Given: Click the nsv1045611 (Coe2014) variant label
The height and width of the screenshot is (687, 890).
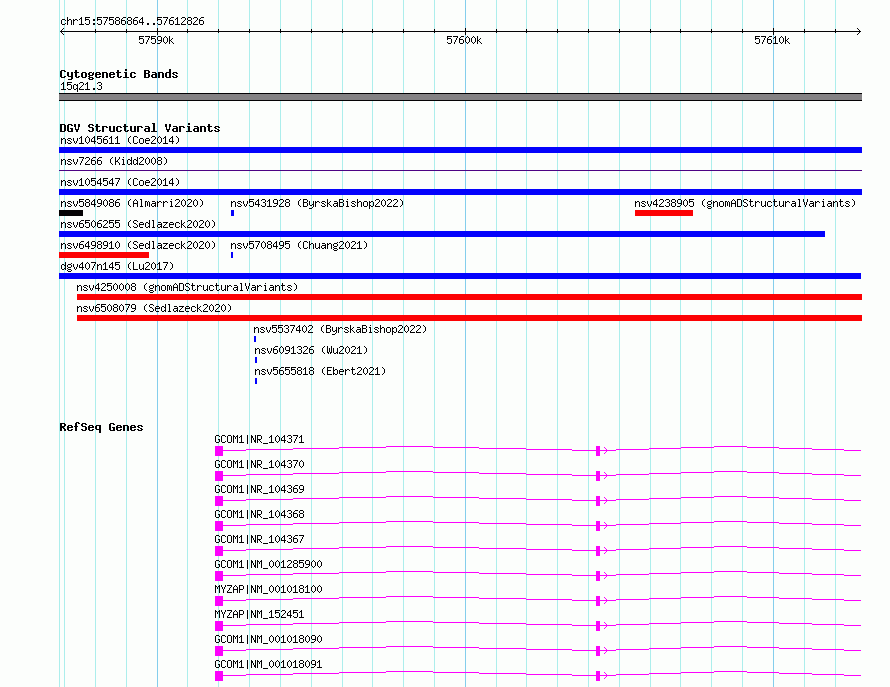Looking at the screenshot, I should coord(120,140).
